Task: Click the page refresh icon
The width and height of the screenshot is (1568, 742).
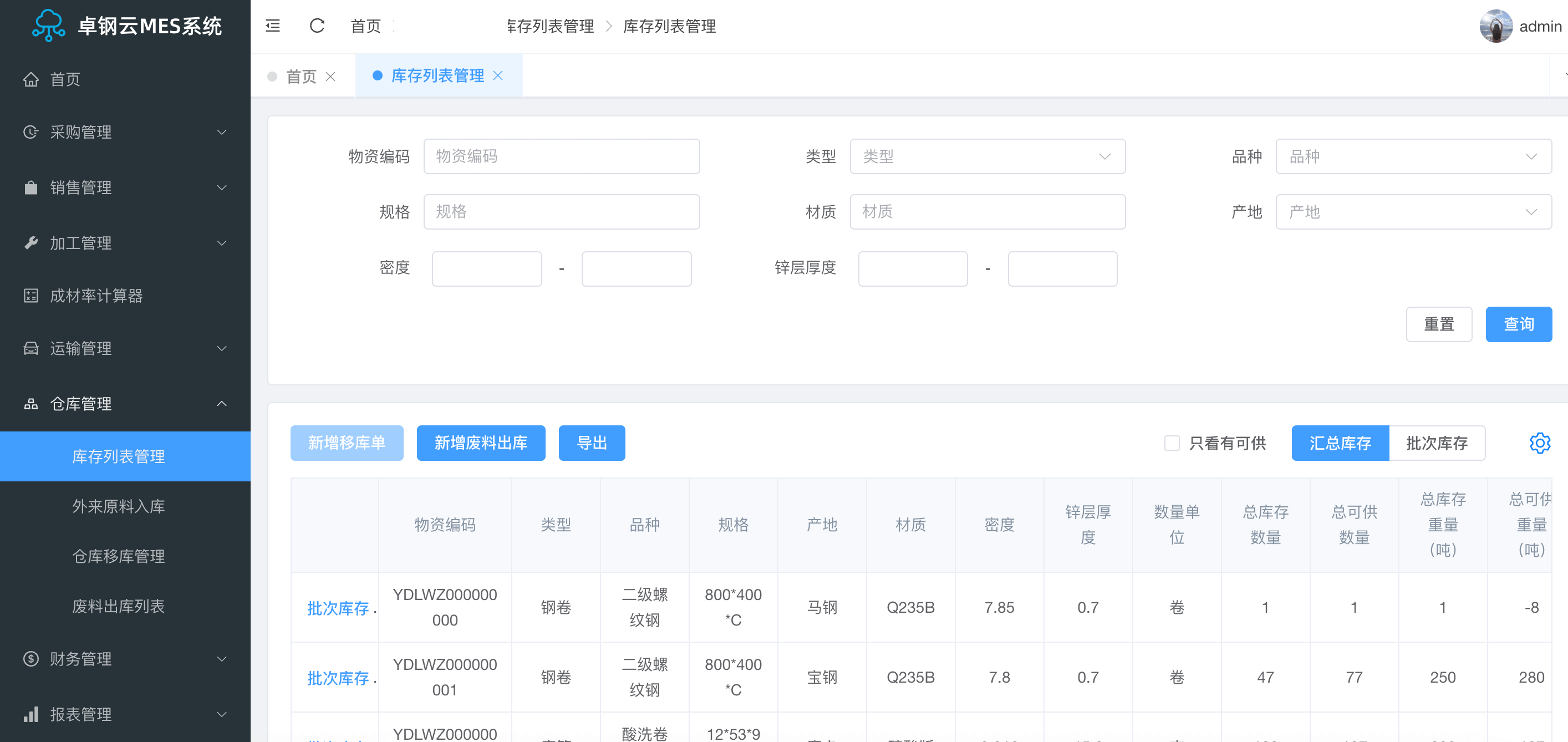Action: (x=317, y=26)
